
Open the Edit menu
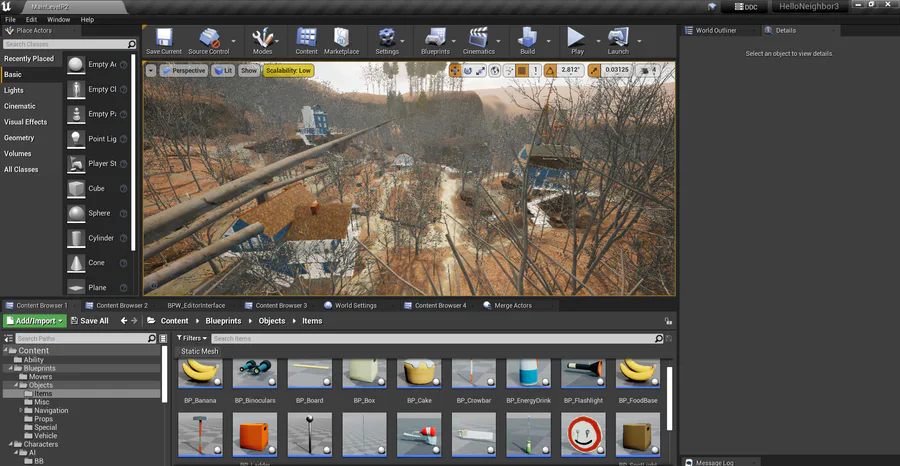point(32,20)
